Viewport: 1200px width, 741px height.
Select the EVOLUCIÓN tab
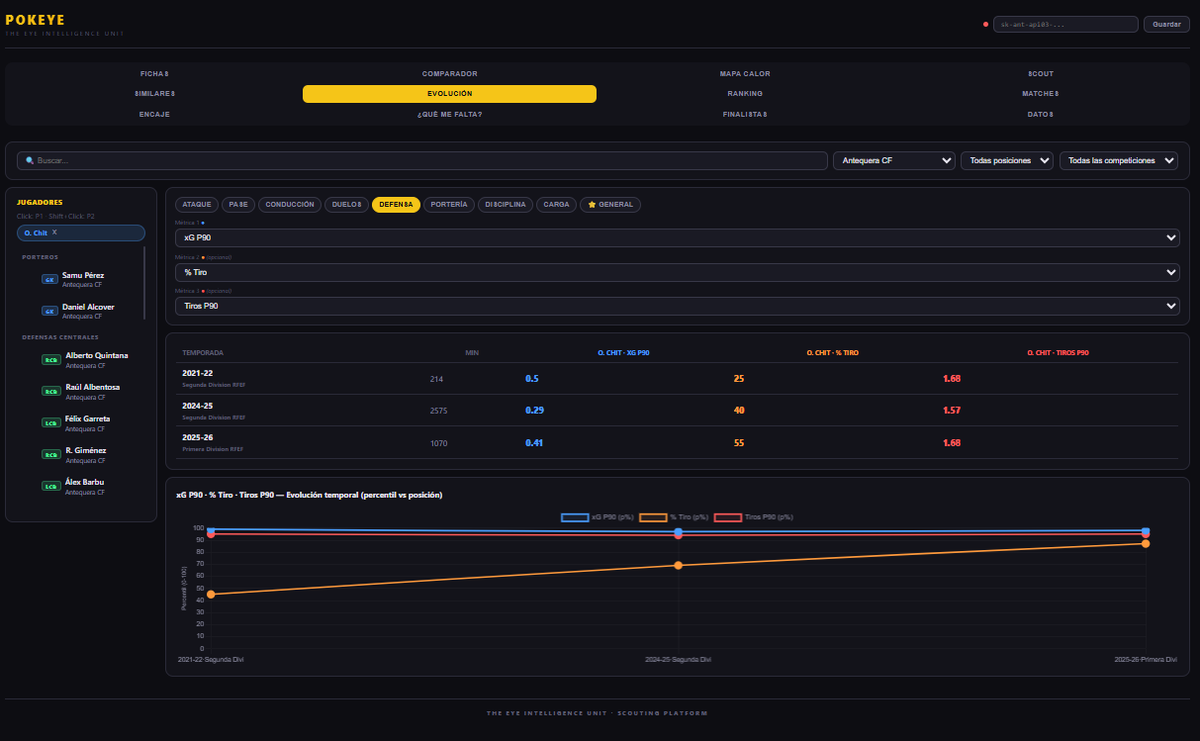pyautogui.click(x=450, y=94)
